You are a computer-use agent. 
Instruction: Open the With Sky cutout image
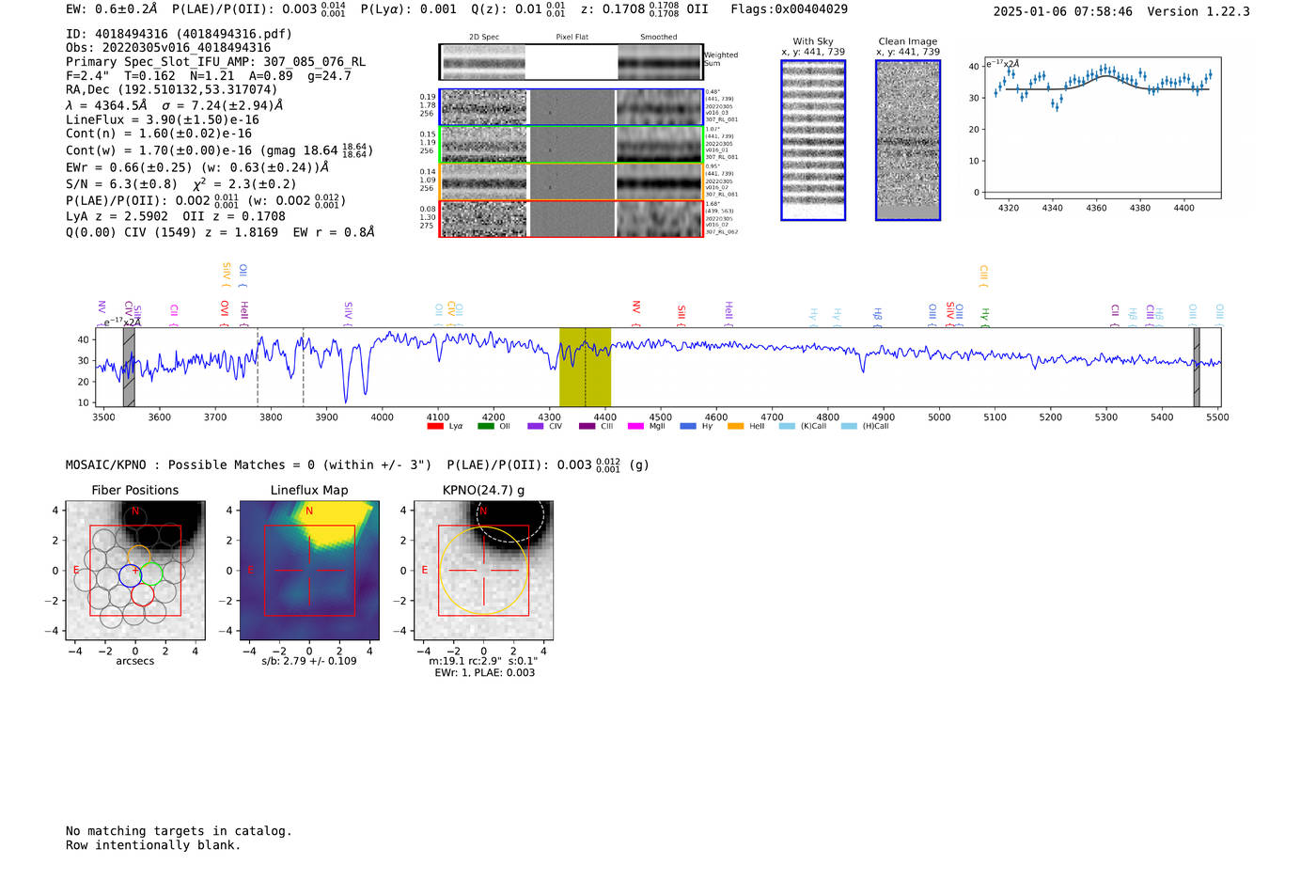pos(813,140)
